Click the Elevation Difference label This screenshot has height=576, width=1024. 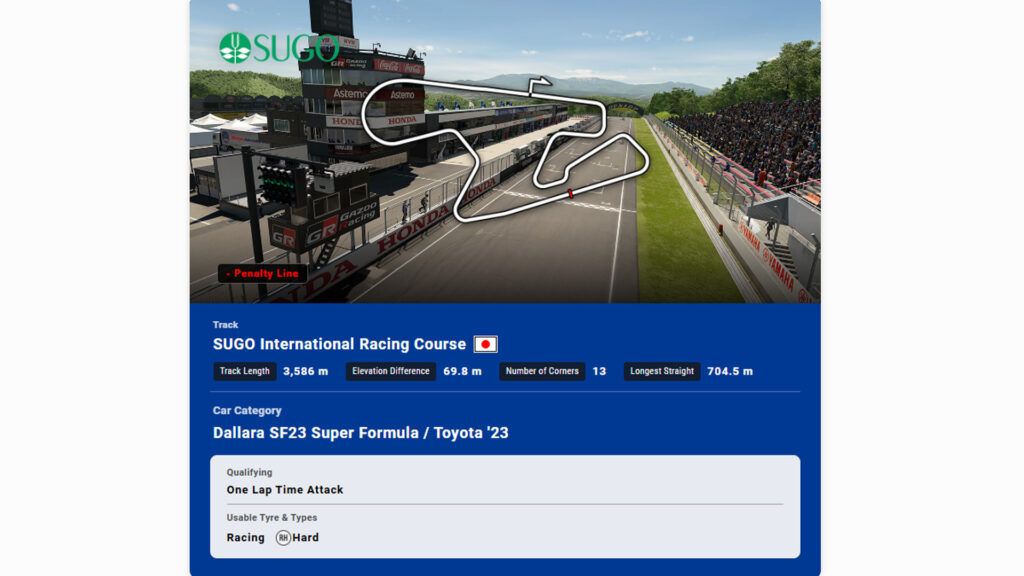[x=391, y=371]
